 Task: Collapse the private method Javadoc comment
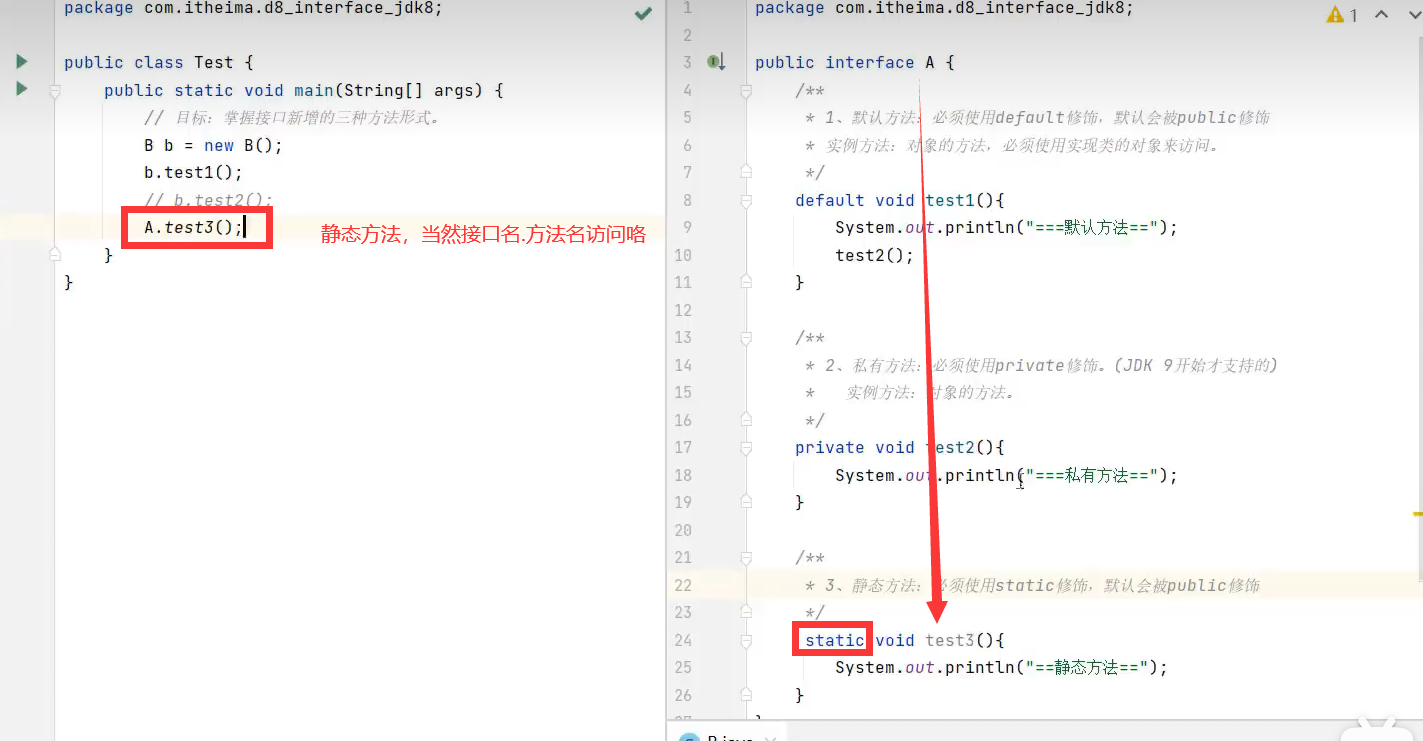pos(745,338)
